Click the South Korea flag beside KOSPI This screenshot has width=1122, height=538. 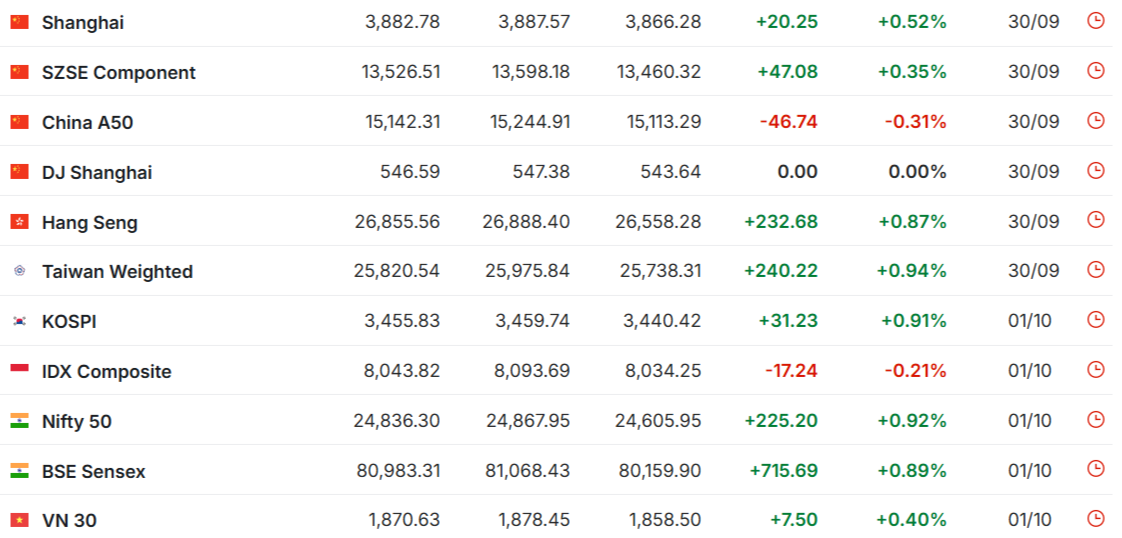20,321
